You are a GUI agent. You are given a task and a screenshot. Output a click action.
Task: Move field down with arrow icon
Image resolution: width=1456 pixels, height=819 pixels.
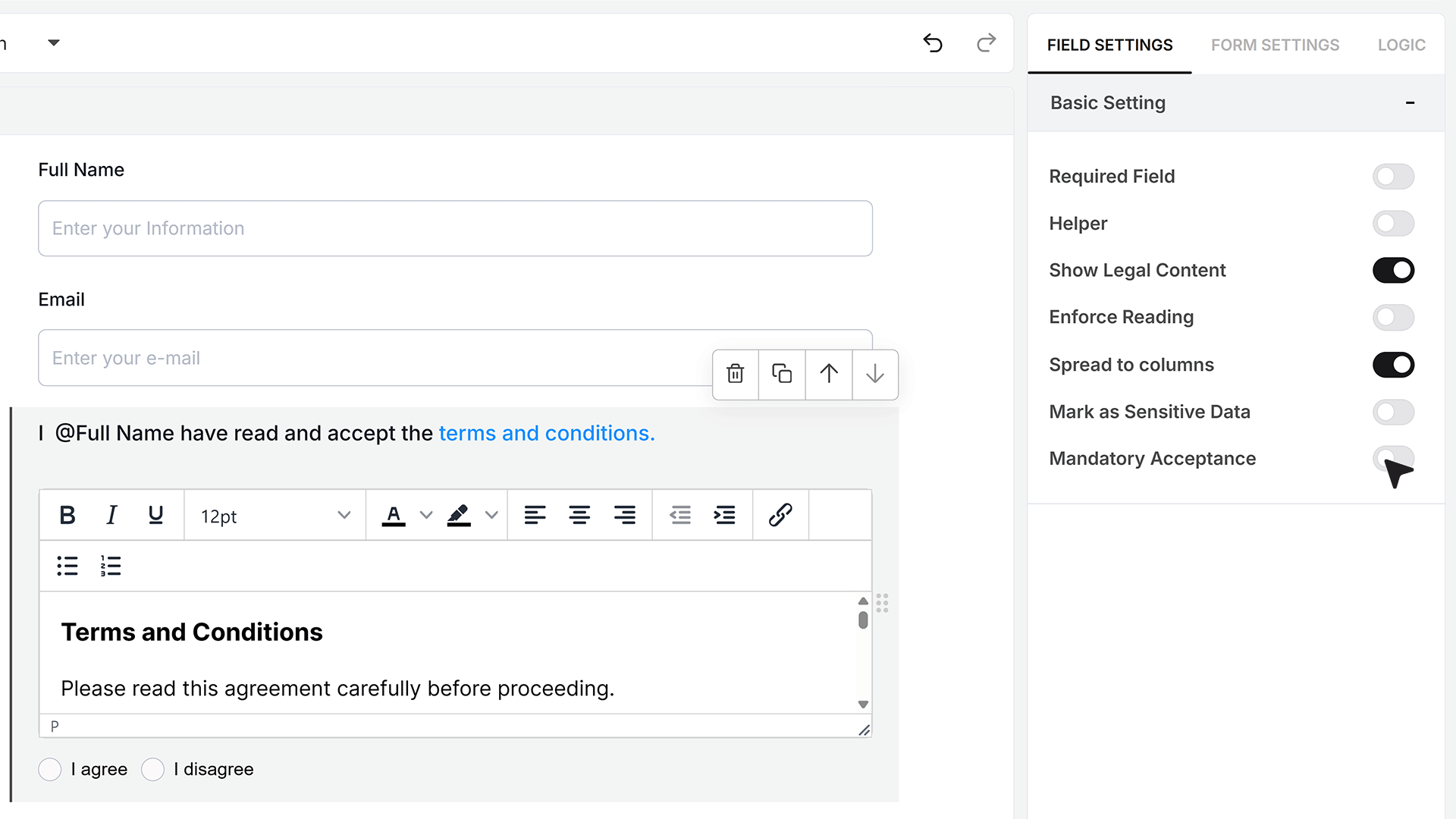[875, 374]
